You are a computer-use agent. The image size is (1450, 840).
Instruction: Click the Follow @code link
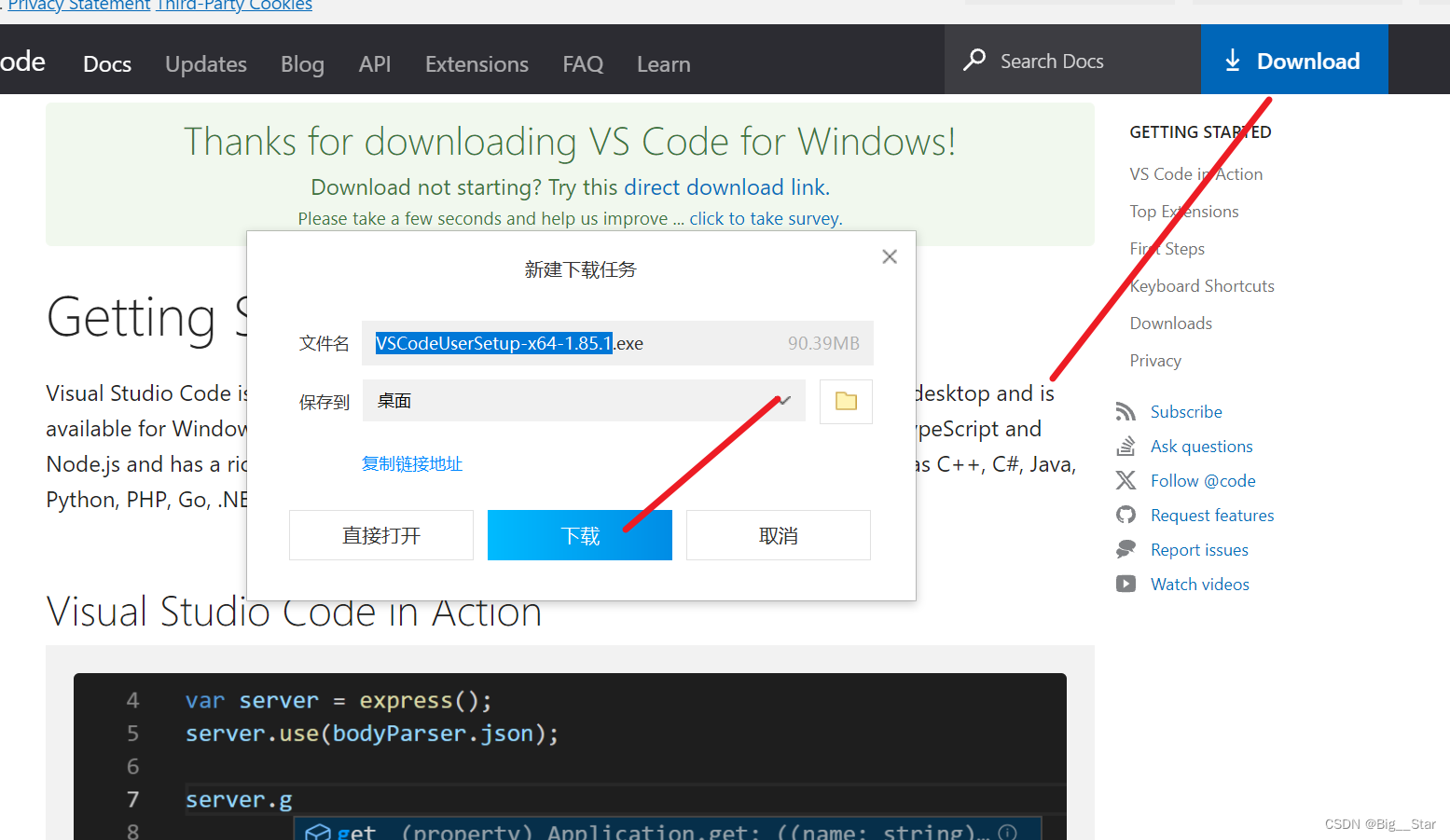coord(1203,480)
